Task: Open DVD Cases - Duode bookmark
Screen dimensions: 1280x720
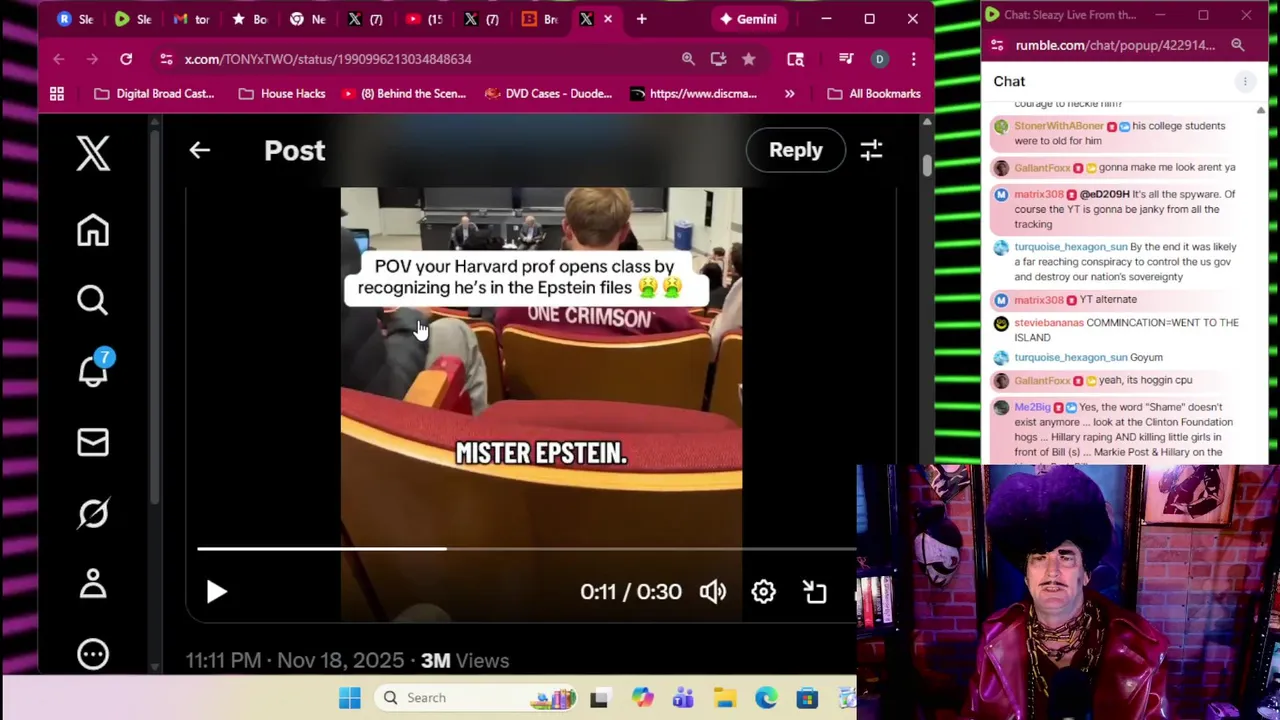Action: click(548, 94)
